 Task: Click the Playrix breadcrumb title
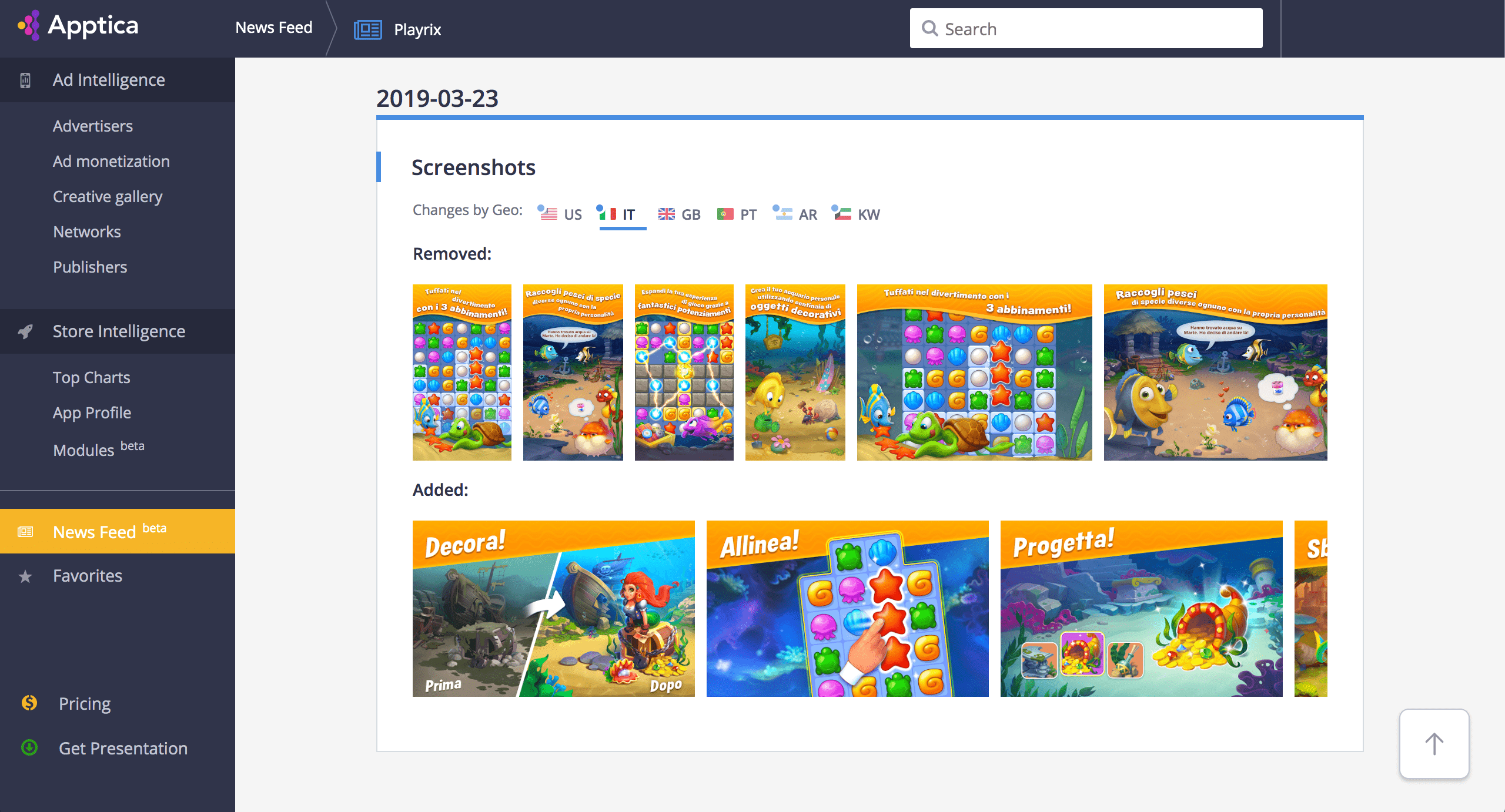click(417, 29)
